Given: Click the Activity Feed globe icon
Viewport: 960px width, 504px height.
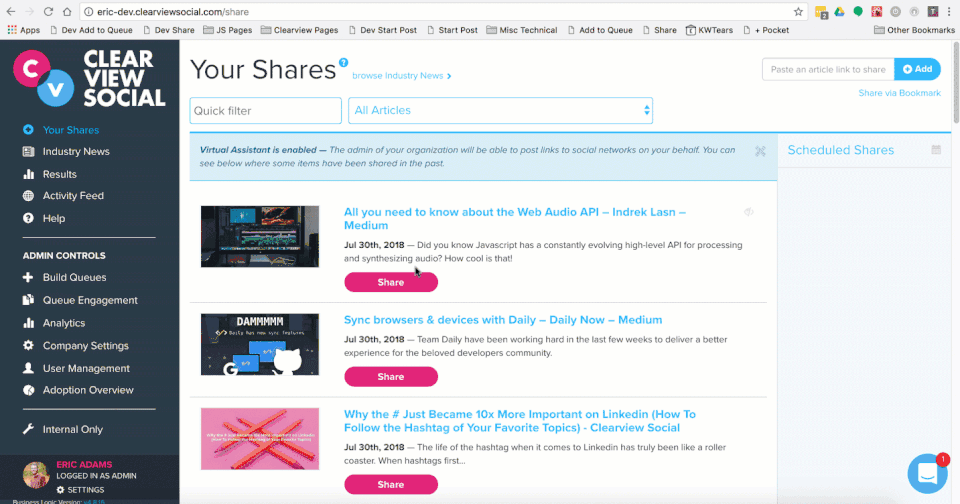Looking at the screenshot, I should [x=28, y=196].
